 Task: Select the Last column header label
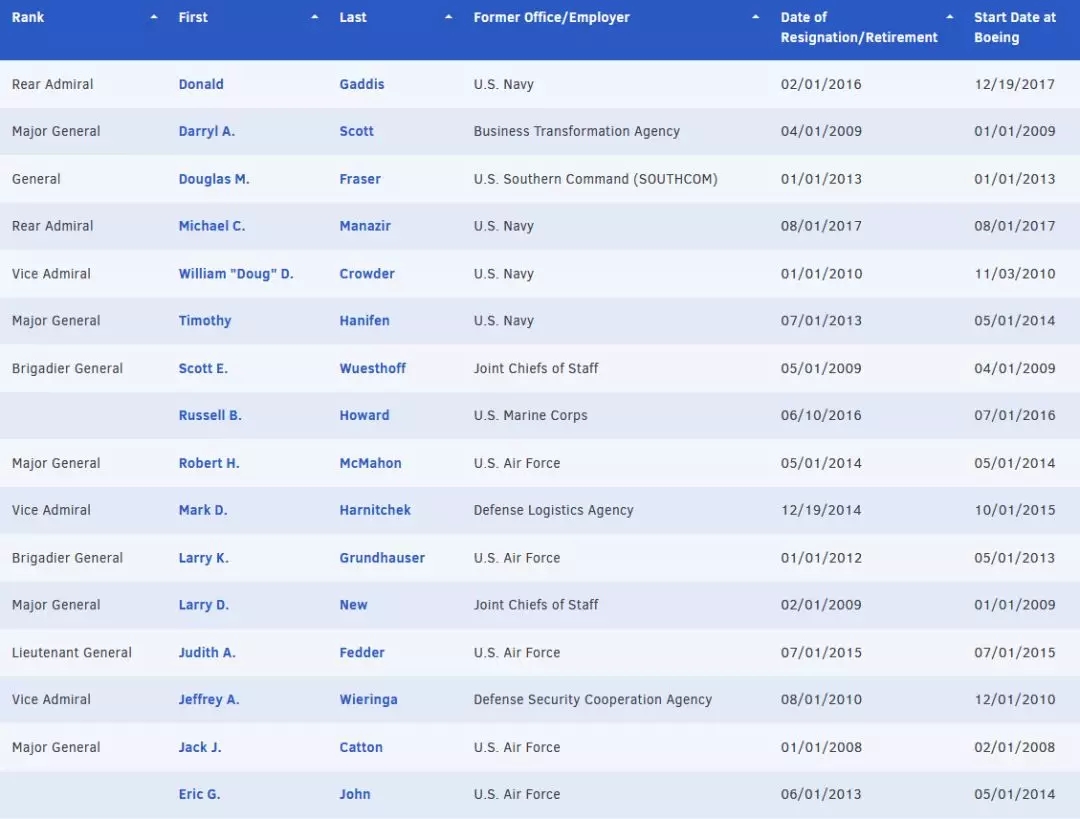click(x=353, y=17)
